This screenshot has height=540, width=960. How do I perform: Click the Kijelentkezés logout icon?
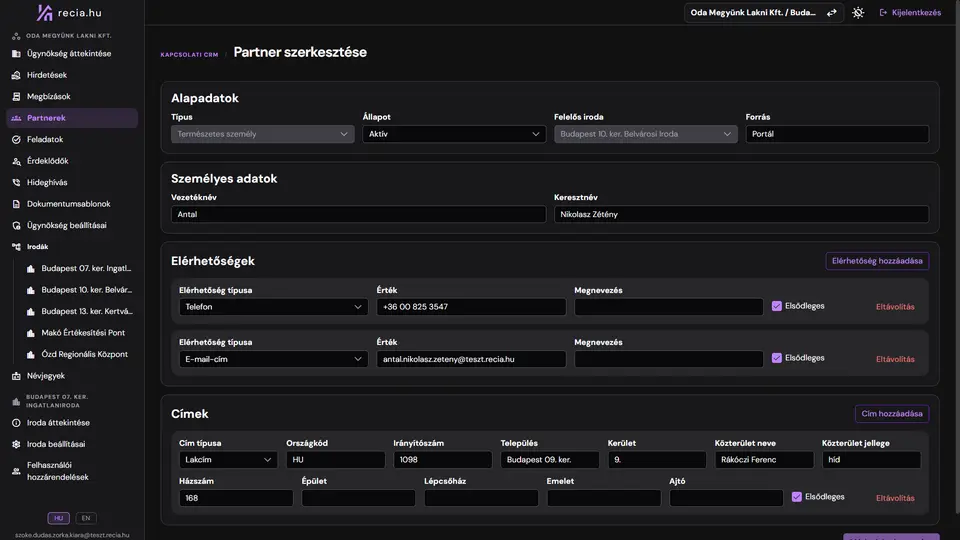point(883,13)
